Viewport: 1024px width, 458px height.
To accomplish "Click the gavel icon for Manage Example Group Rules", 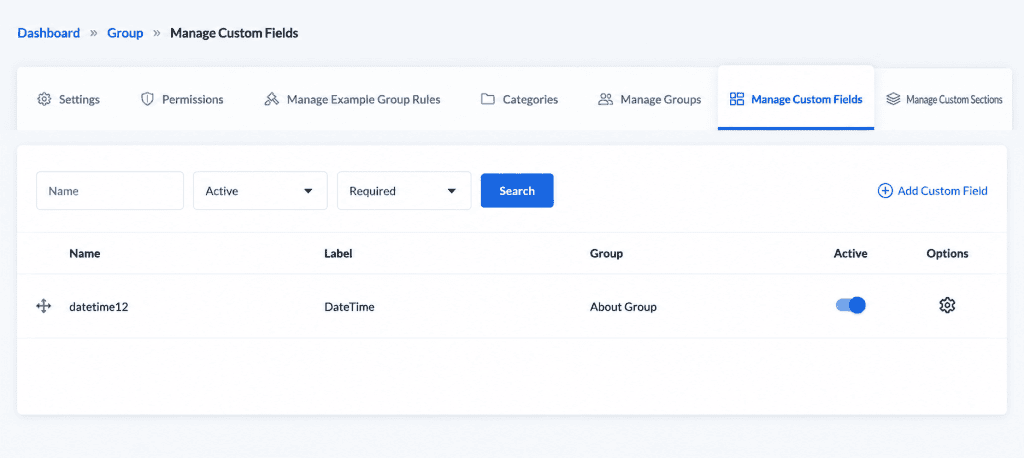I will tap(272, 99).
